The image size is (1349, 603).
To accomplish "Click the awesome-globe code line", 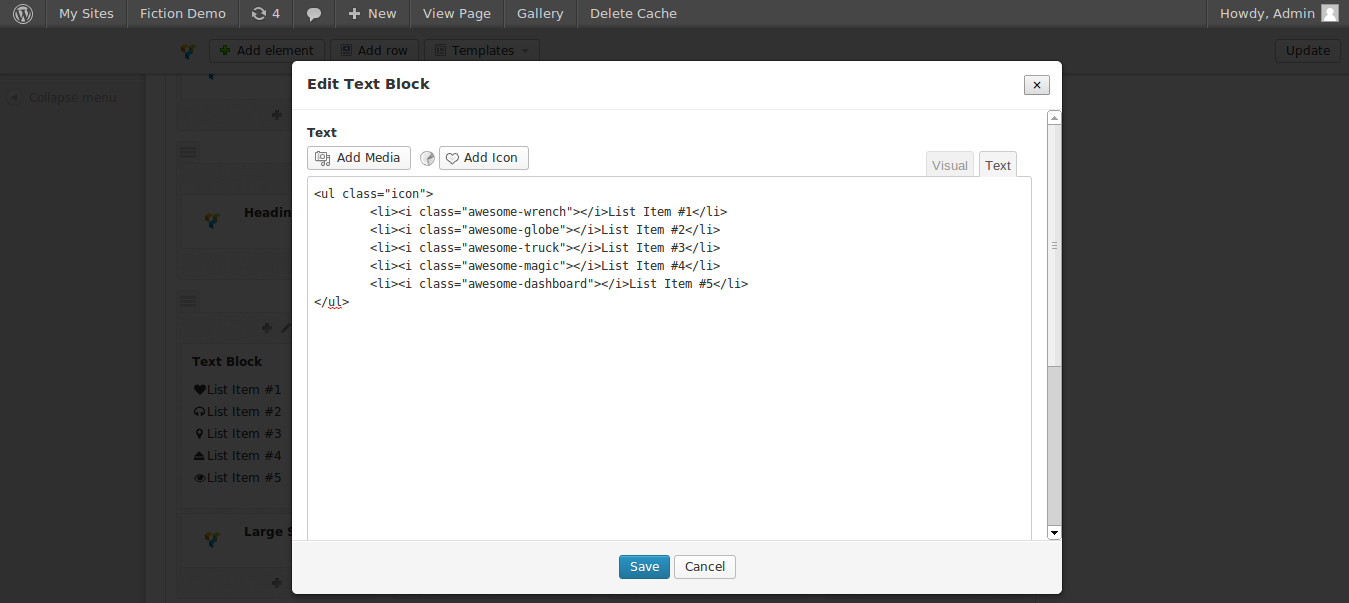I will [x=545, y=230].
